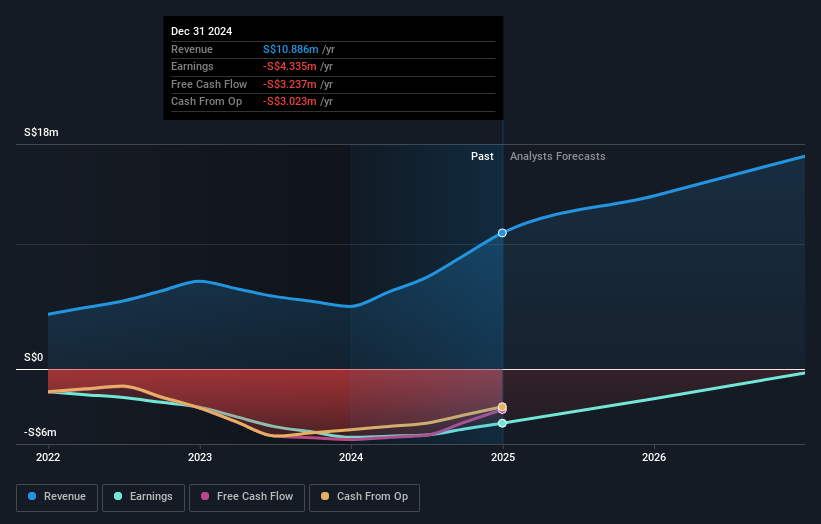Click the Free Cash Flow tooltip row label
821x524 pixels.
click(209, 84)
